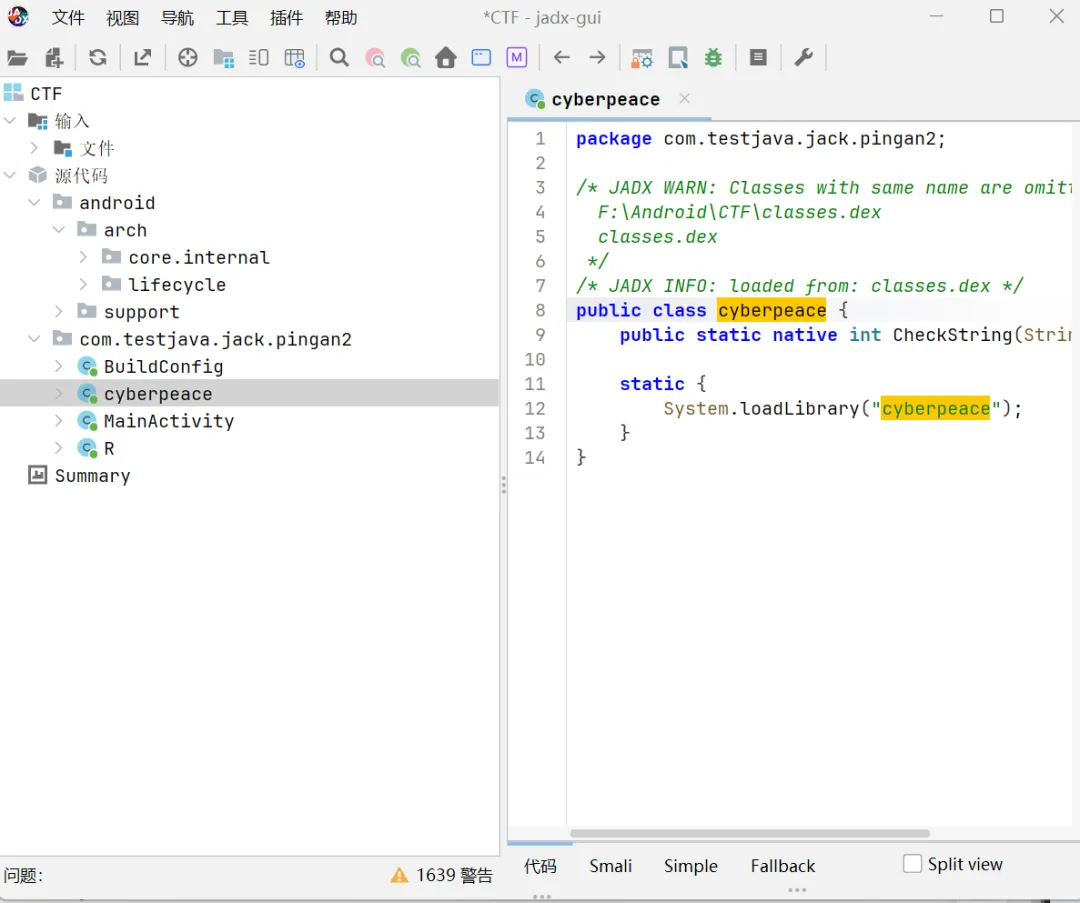Open text search magnifier icon
The height and width of the screenshot is (903, 1080).
[x=339, y=58]
